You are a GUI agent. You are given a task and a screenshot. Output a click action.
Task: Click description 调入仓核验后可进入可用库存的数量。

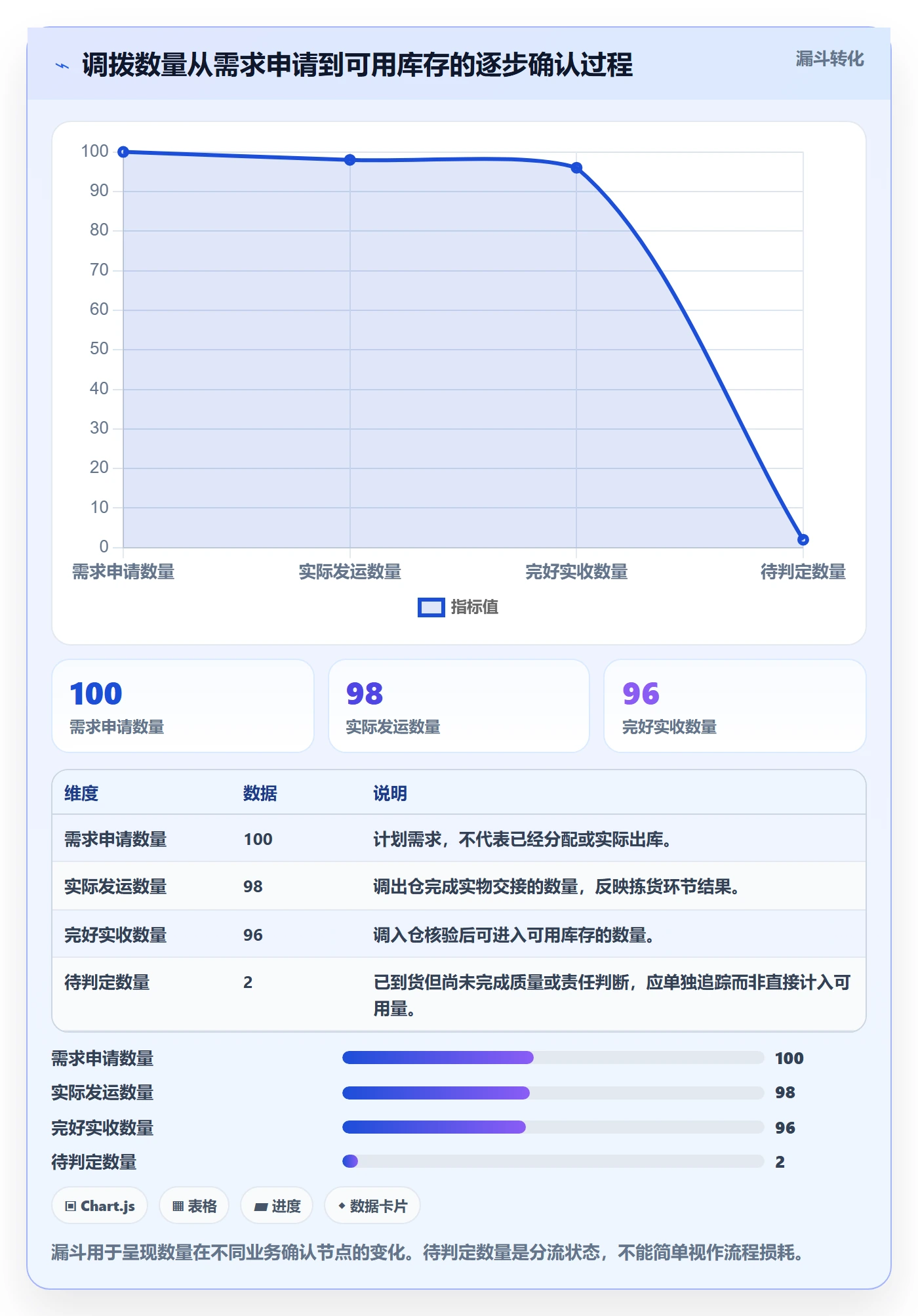514,935
